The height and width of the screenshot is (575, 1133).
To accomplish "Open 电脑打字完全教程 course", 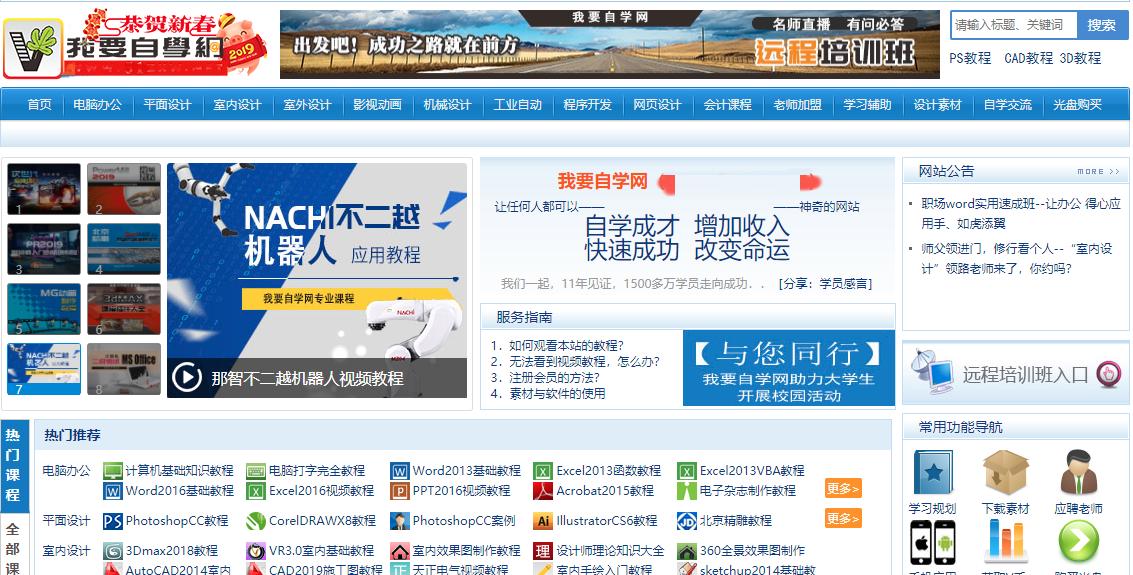I will click(316, 471).
